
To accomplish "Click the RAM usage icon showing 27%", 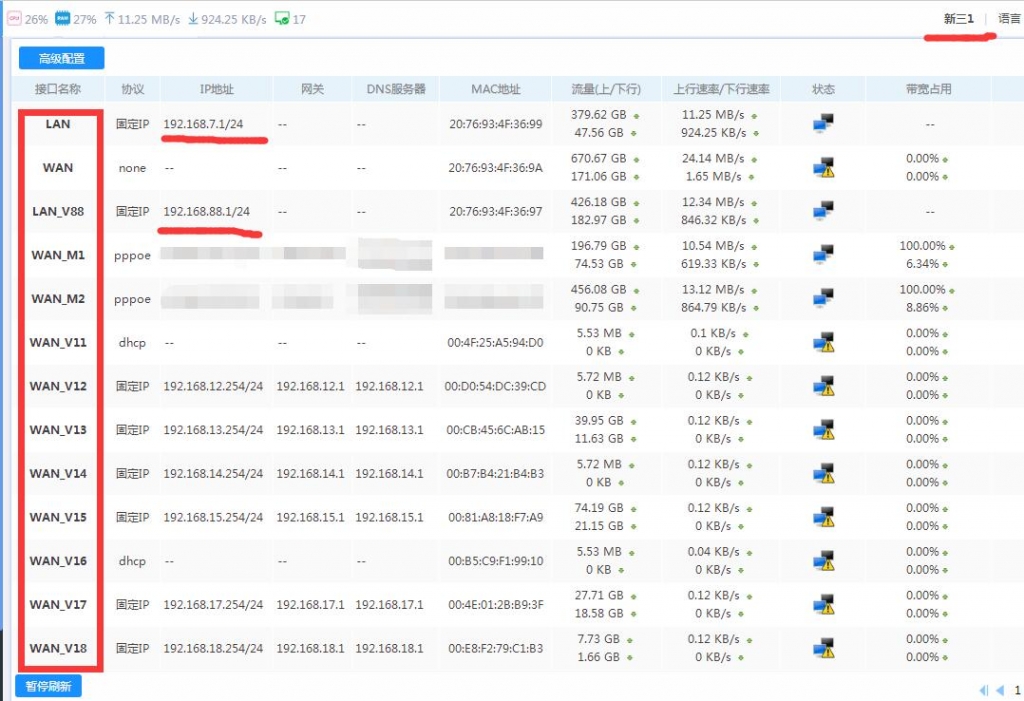I will 62,19.
